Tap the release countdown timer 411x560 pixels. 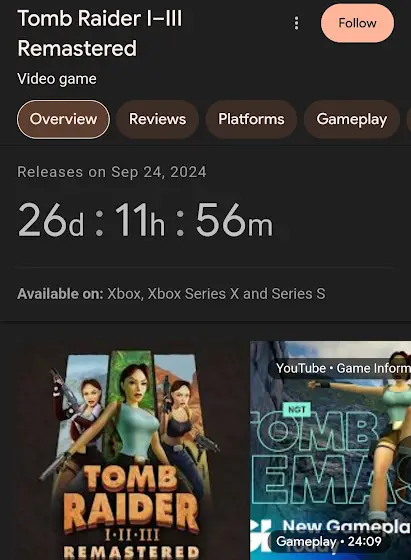[145, 220]
